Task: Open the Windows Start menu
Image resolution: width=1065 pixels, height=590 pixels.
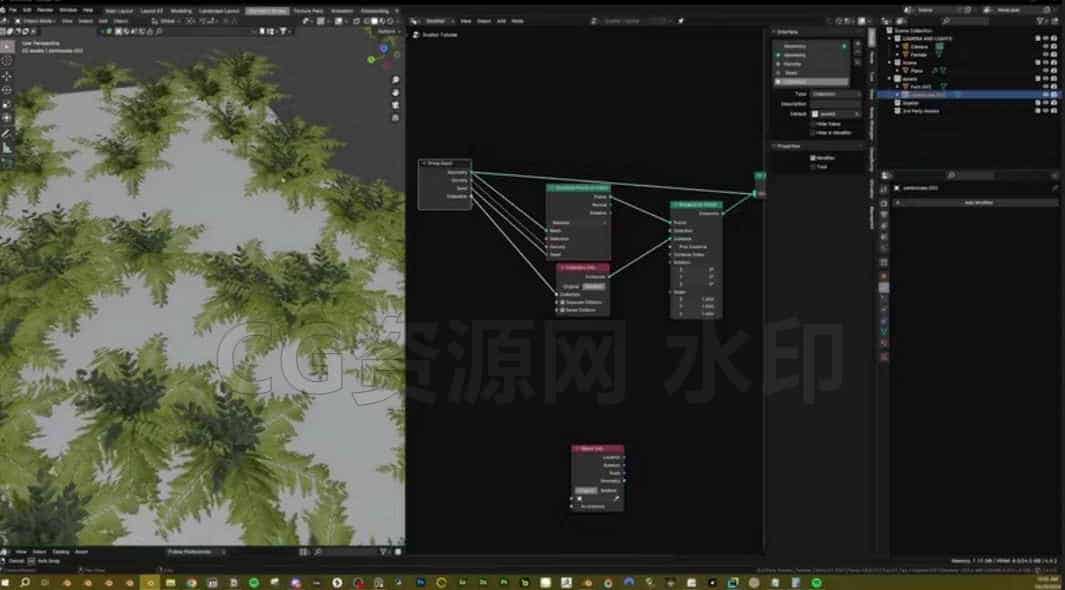Action: [6, 583]
